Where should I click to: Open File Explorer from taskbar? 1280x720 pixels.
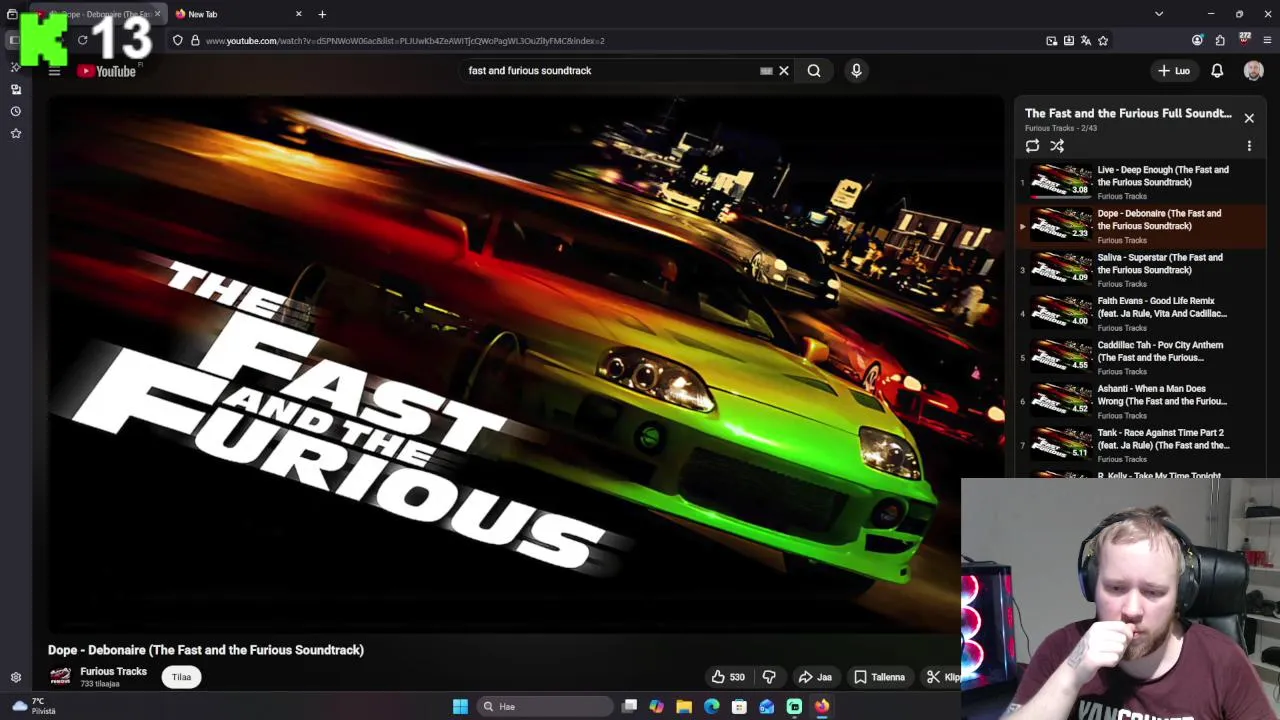(x=684, y=706)
